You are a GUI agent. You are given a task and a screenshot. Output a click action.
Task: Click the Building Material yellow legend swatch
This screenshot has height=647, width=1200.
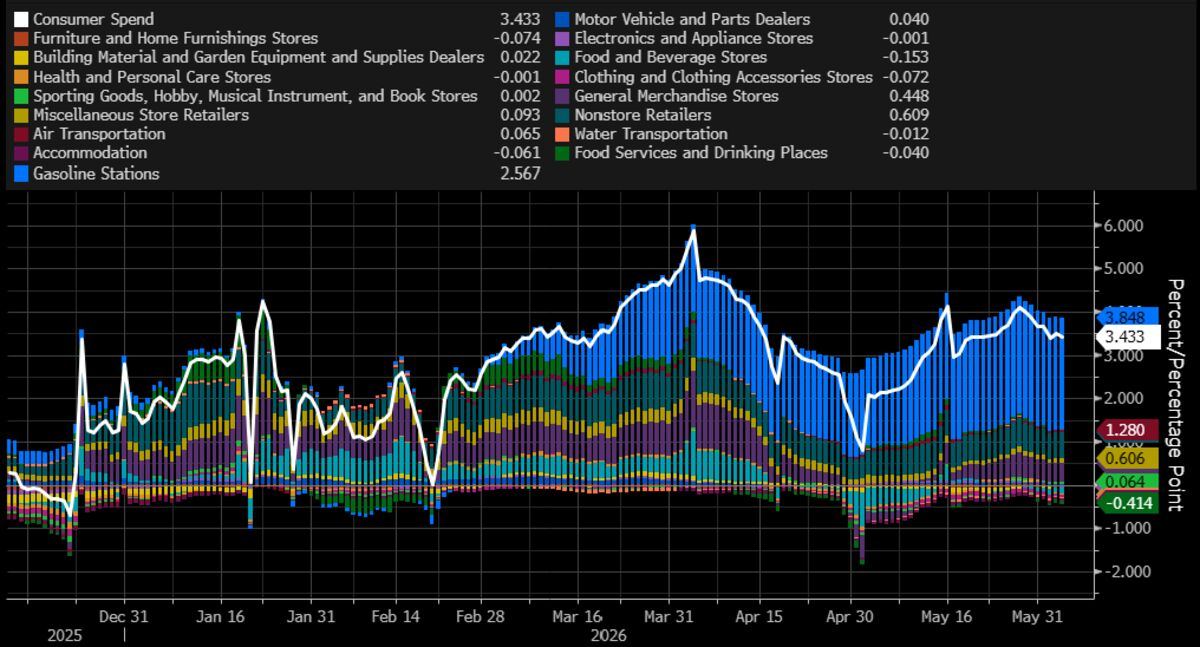coord(21,57)
